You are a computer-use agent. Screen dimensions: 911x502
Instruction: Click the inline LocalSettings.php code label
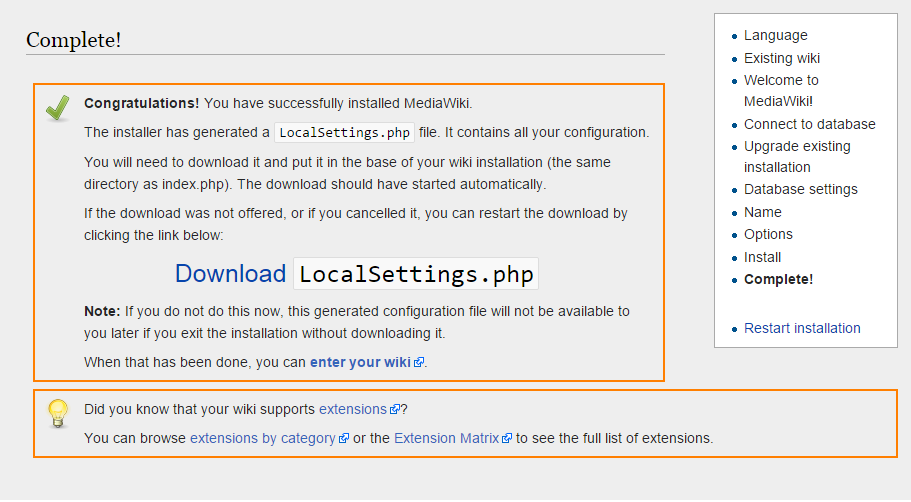point(343,132)
